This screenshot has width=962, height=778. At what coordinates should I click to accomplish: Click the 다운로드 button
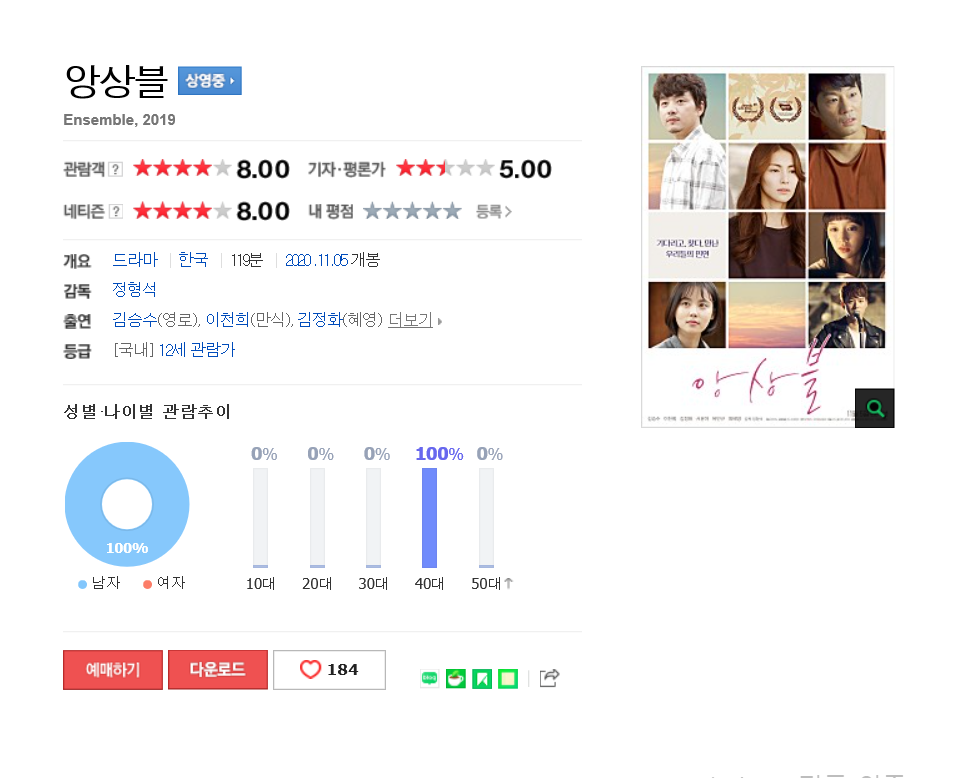pos(218,670)
